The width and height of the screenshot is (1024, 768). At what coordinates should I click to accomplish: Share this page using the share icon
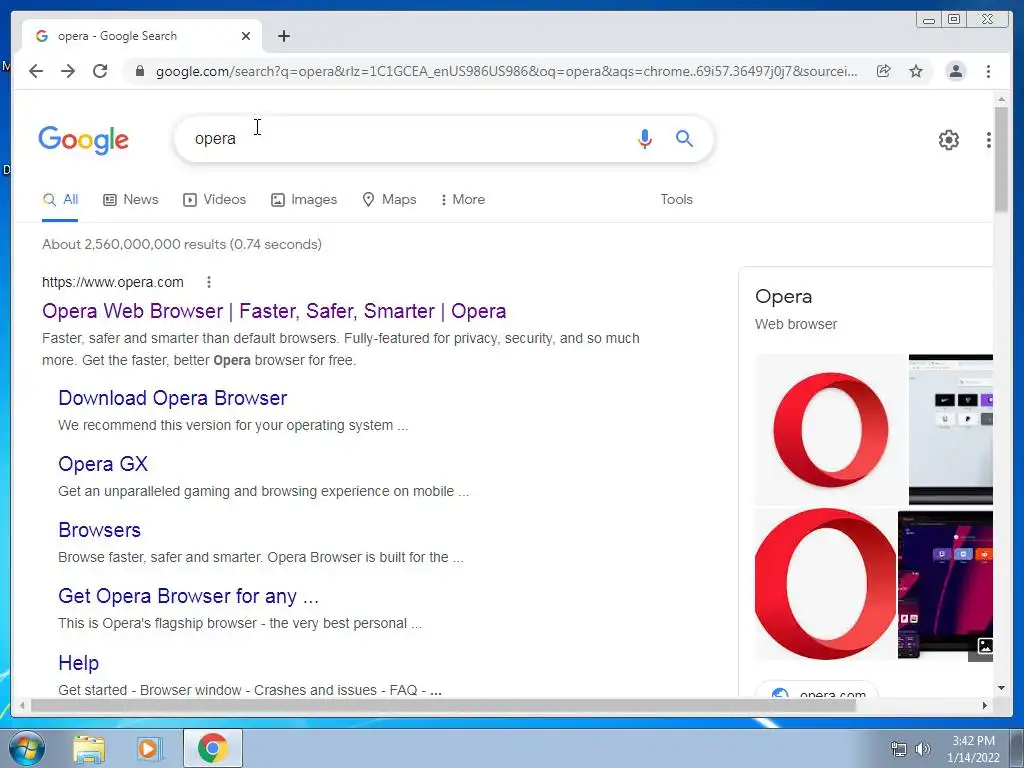click(884, 71)
